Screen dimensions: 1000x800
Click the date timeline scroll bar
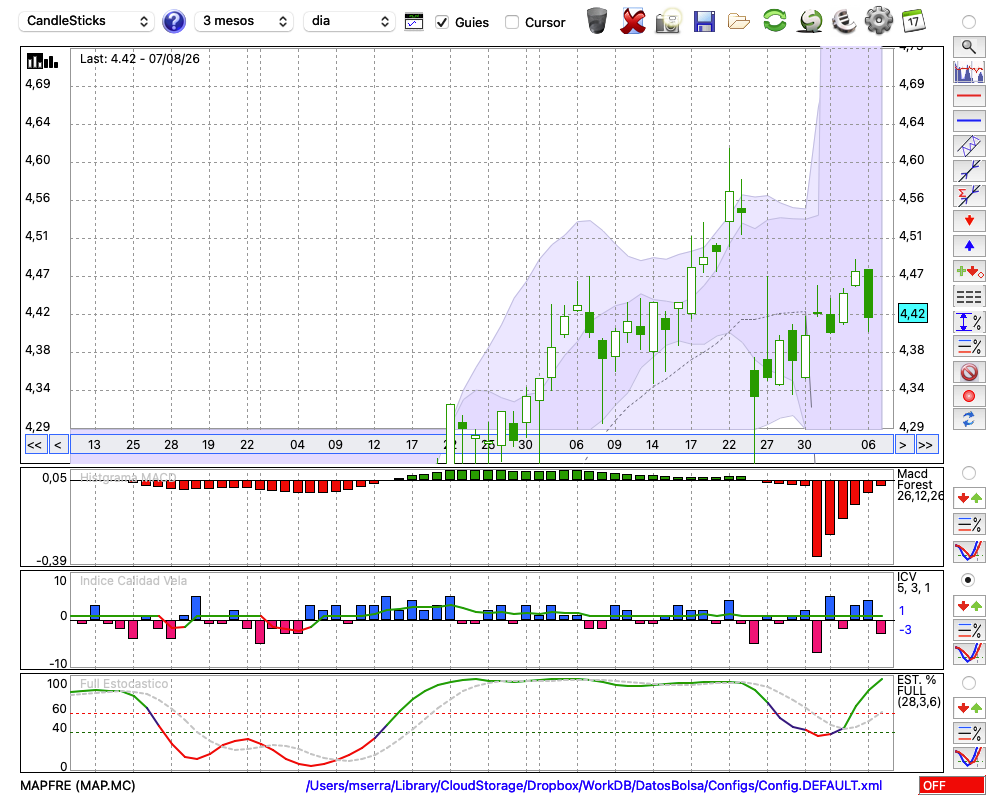482,445
